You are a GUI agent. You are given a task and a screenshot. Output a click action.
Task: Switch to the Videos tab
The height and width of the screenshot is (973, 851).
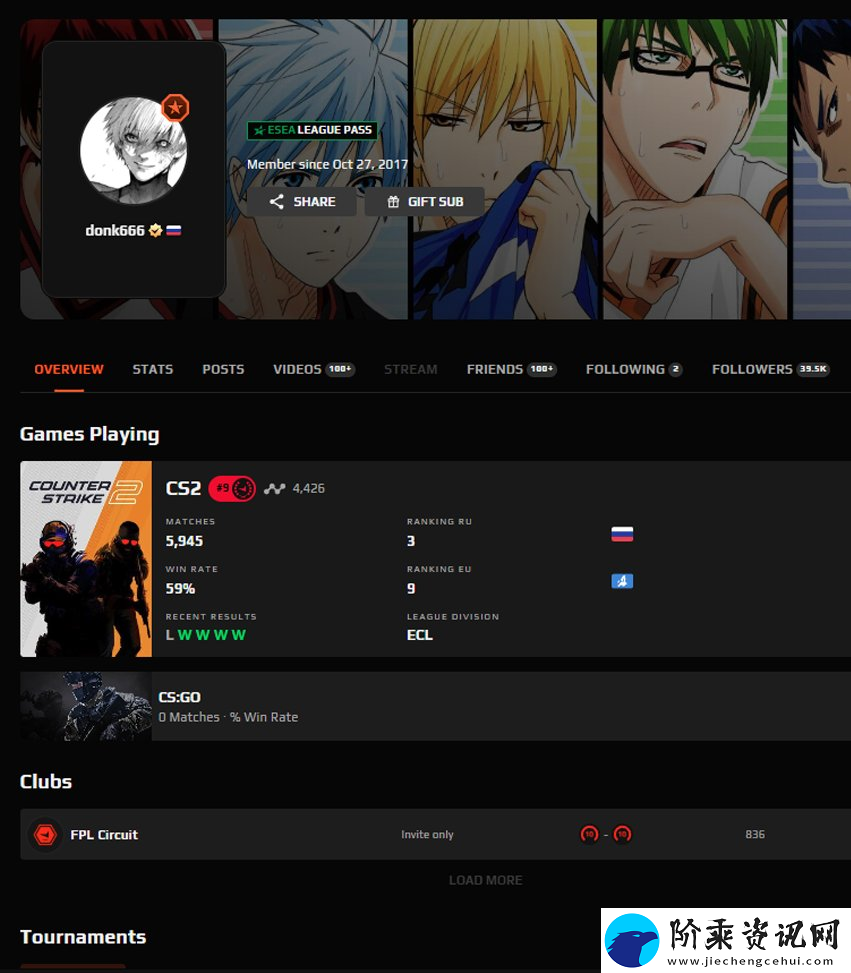[313, 369]
